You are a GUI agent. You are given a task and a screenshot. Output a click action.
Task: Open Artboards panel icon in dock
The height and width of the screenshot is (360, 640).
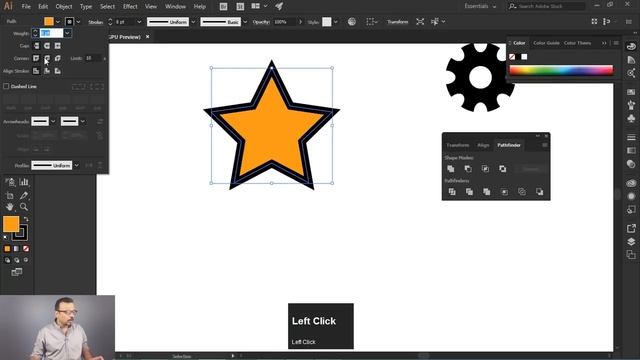tap(631, 255)
